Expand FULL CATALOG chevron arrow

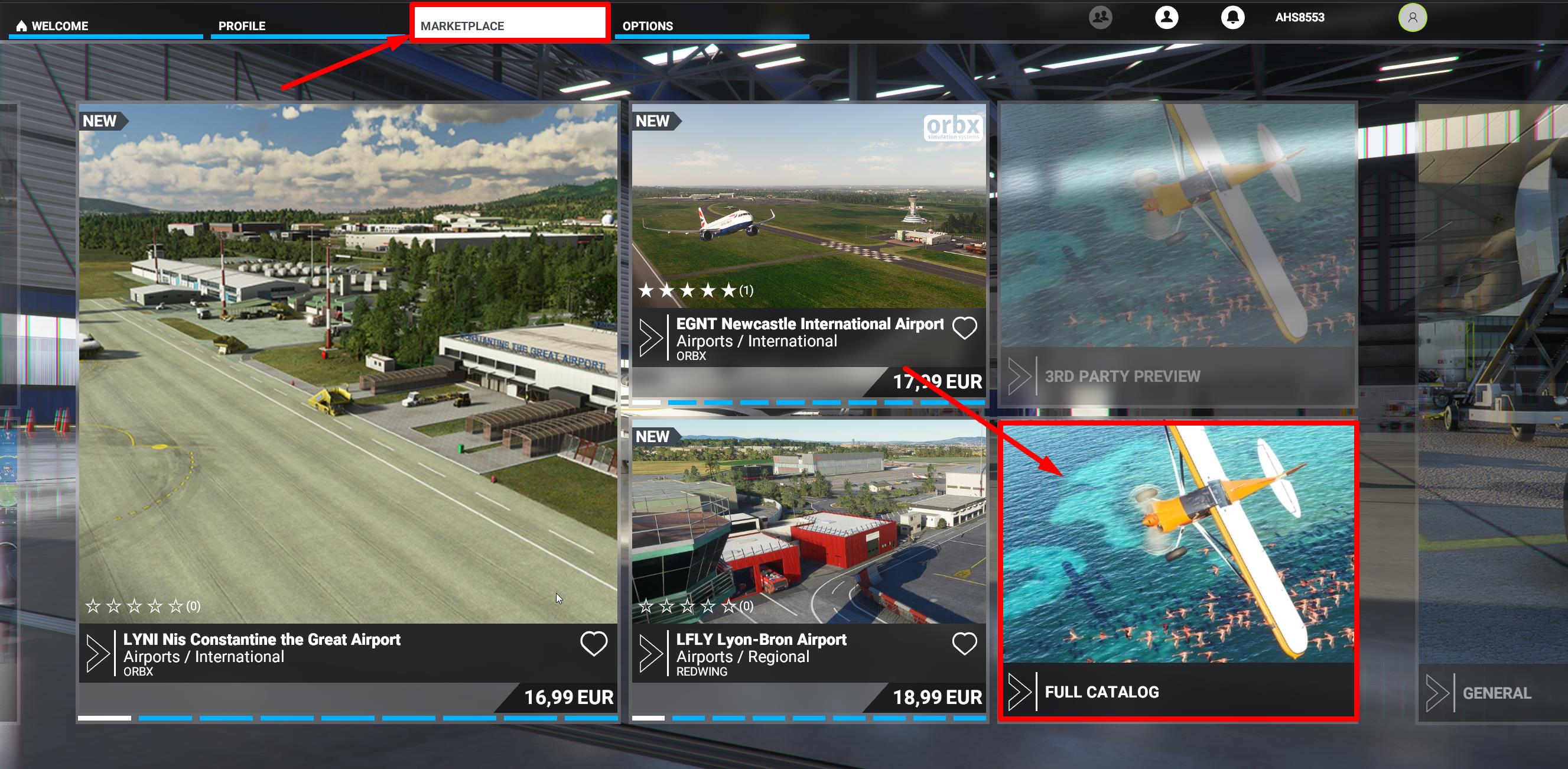pyautogui.click(x=1019, y=692)
